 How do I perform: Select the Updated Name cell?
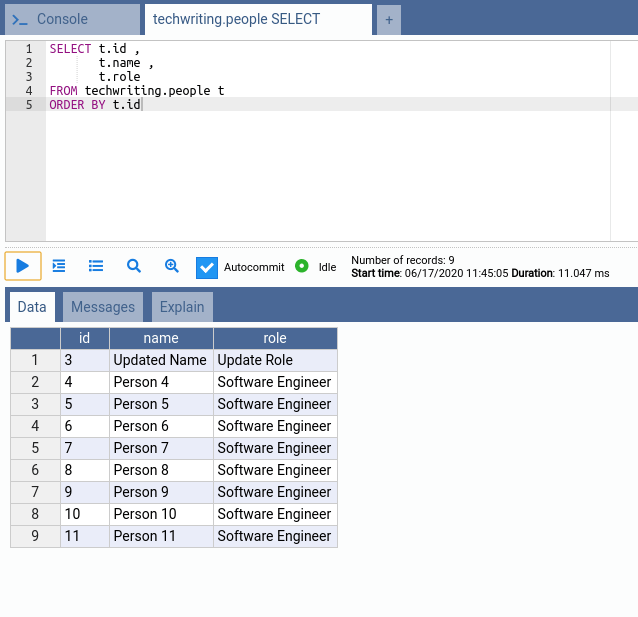point(160,360)
